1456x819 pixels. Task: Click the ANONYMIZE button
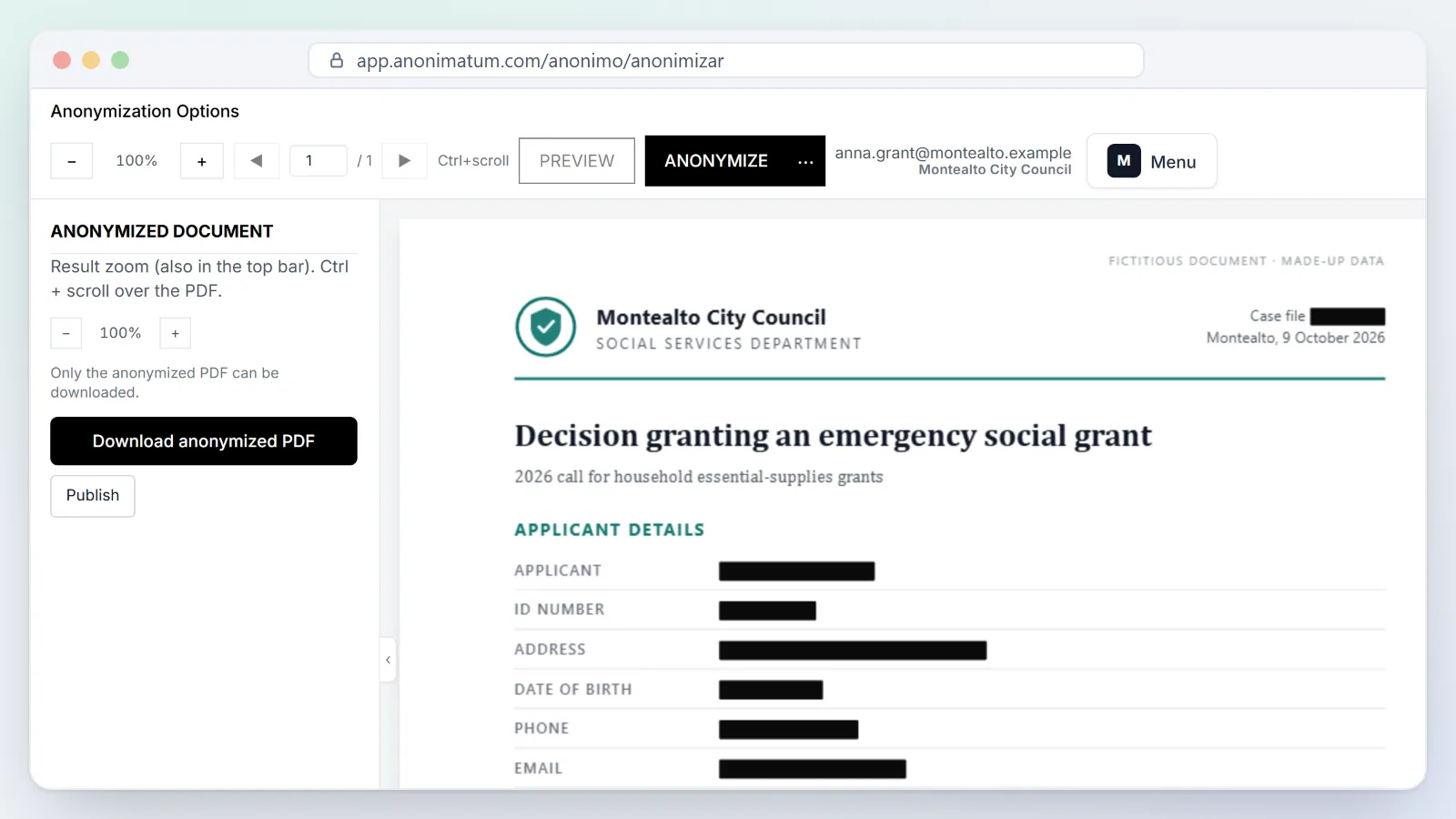pyautogui.click(x=716, y=161)
